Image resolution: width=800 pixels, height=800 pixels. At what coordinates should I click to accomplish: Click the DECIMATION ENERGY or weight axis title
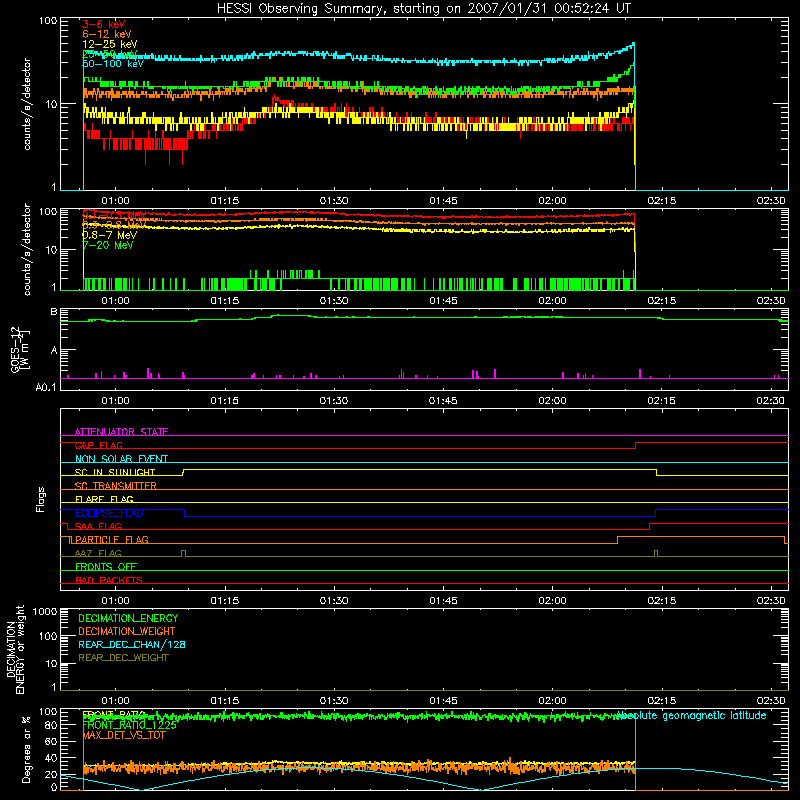pos(15,649)
